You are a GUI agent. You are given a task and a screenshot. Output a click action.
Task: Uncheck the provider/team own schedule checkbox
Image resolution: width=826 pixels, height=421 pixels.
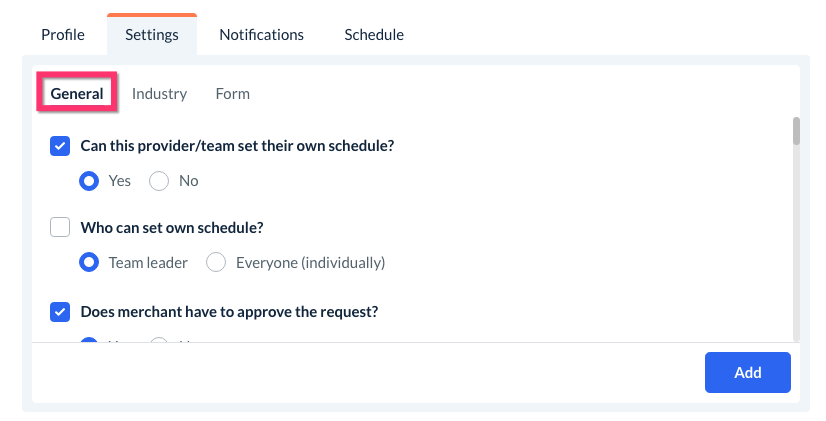(60, 146)
